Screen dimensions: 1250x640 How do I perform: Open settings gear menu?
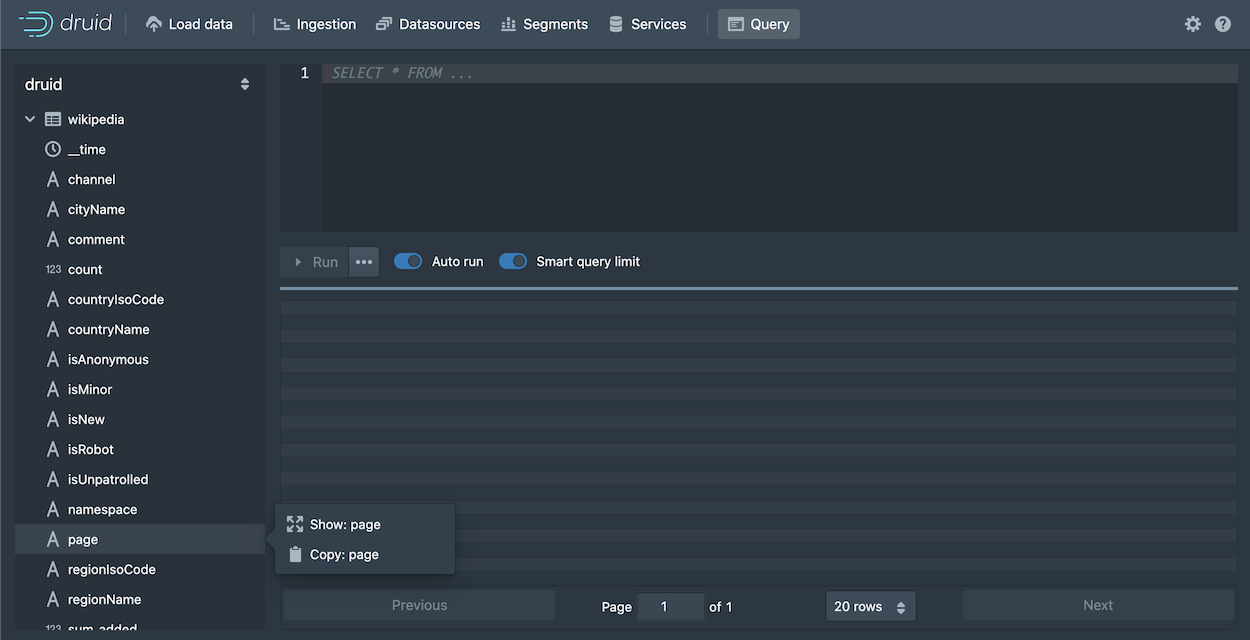(1193, 24)
